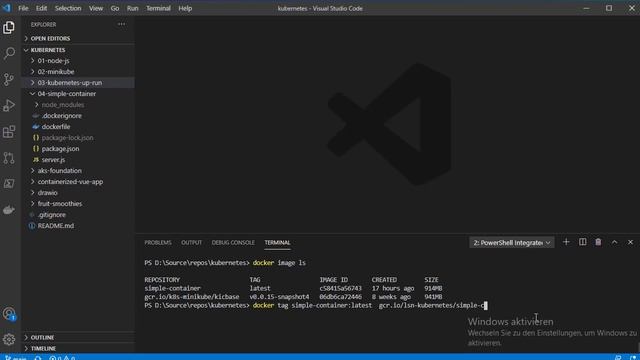The width and height of the screenshot is (640, 360).
Task: Expand the fruit-smoothies folder
Action: click(x=78, y=204)
